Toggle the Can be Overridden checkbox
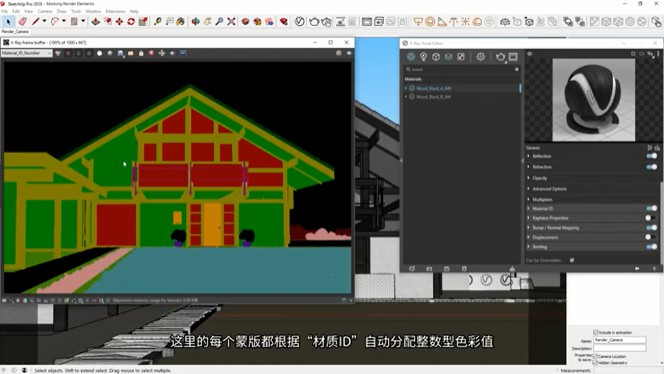This screenshot has width=664, height=374. click(x=572, y=260)
